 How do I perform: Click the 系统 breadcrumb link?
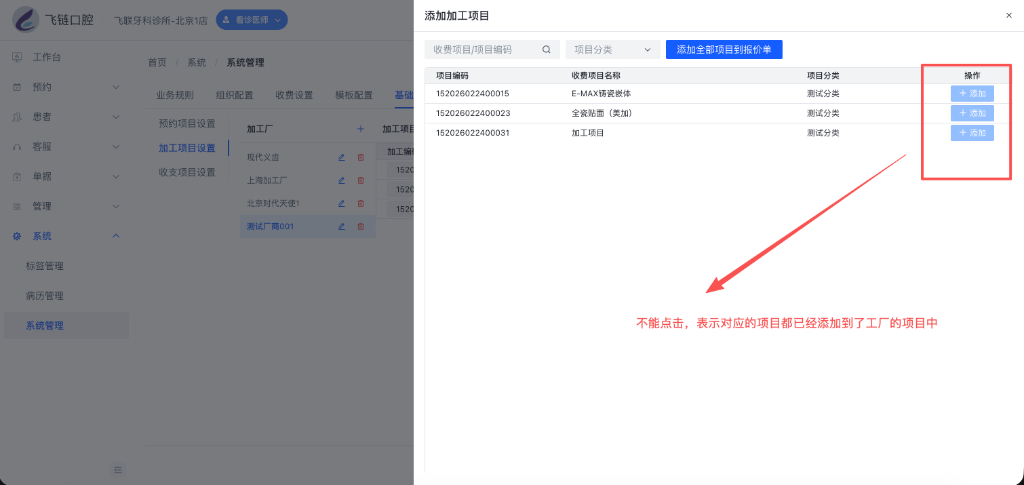pyautogui.click(x=197, y=63)
